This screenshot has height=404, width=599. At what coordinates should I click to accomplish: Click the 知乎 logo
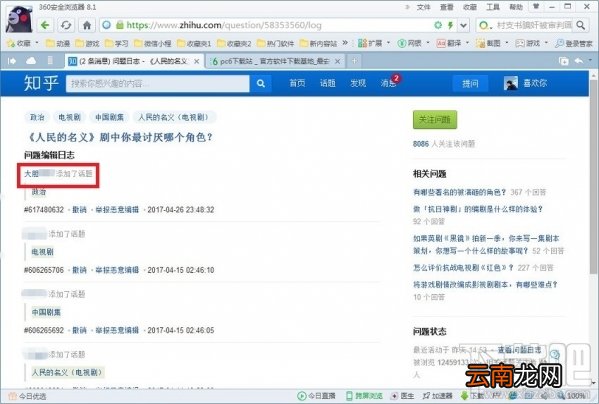[41, 83]
